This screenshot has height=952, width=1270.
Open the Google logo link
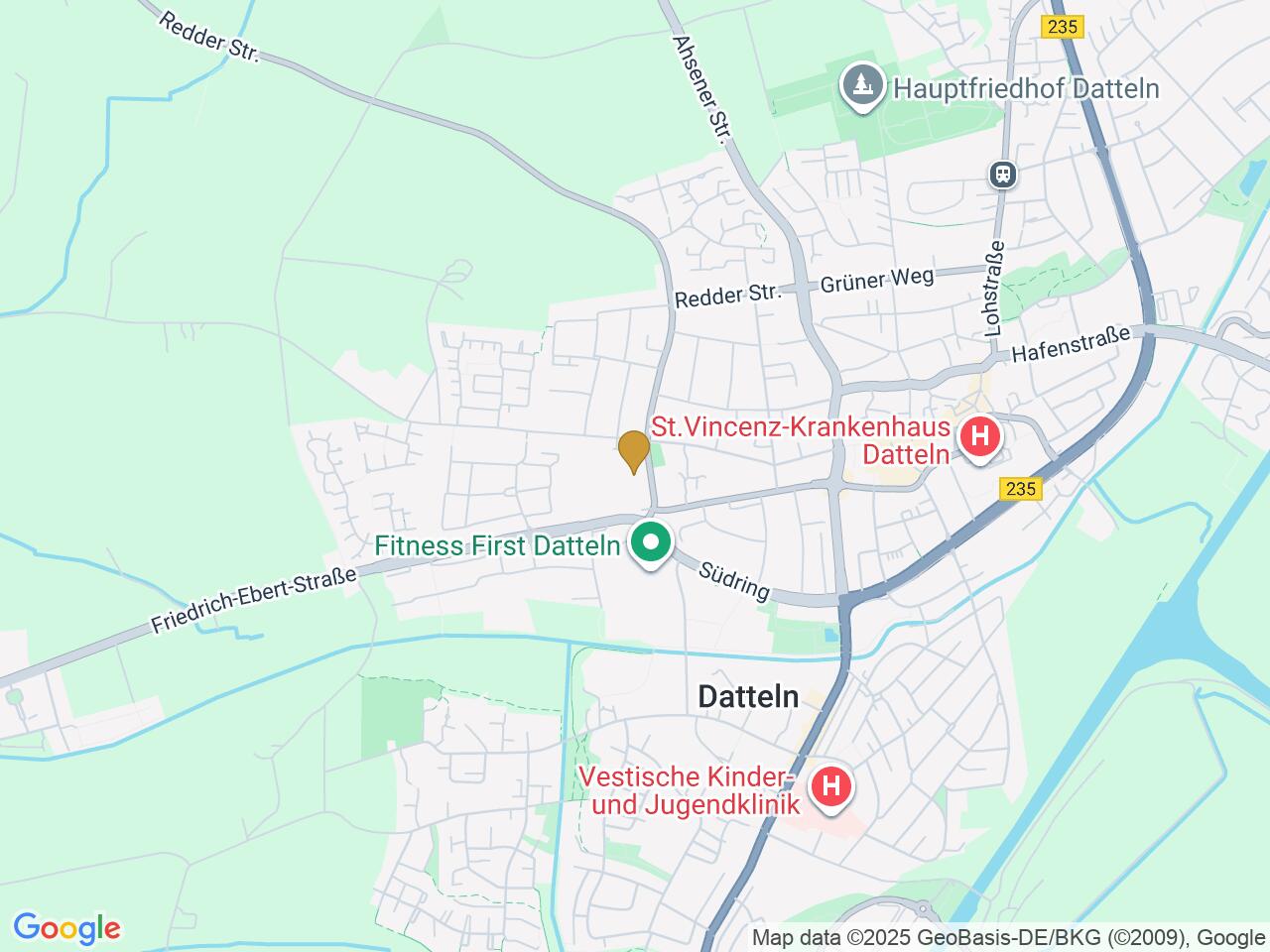point(66,928)
